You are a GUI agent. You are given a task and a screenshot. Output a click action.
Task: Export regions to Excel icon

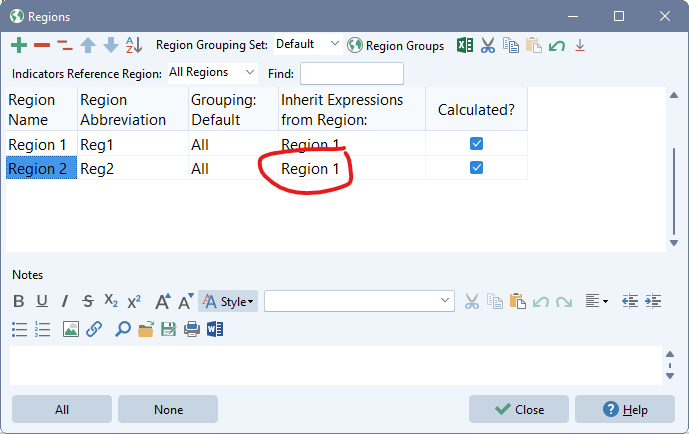(465, 46)
